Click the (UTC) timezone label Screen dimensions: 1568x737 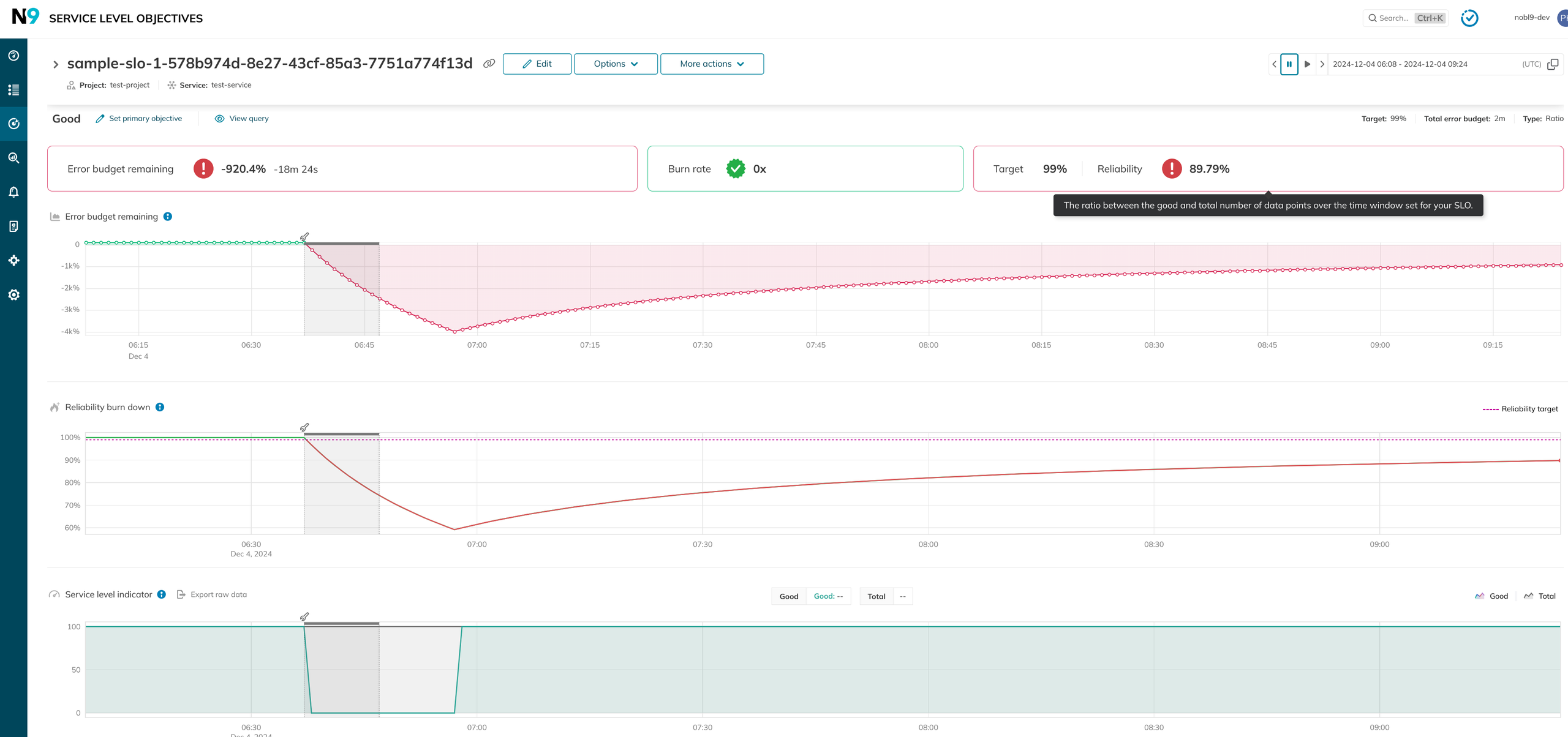[1532, 64]
